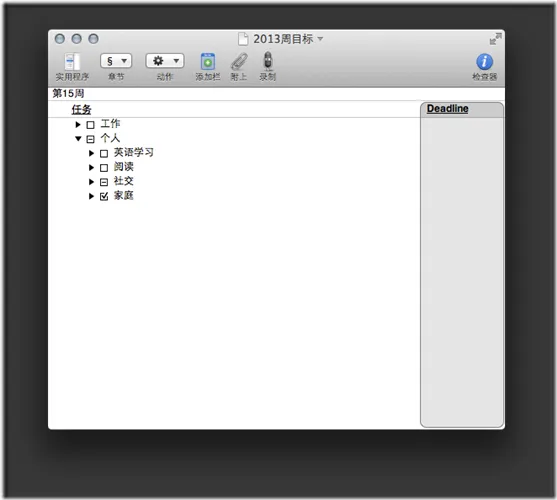This screenshot has height=500, width=557.
Task: Minimize the window with middle title bar button
Action: click(x=76, y=39)
